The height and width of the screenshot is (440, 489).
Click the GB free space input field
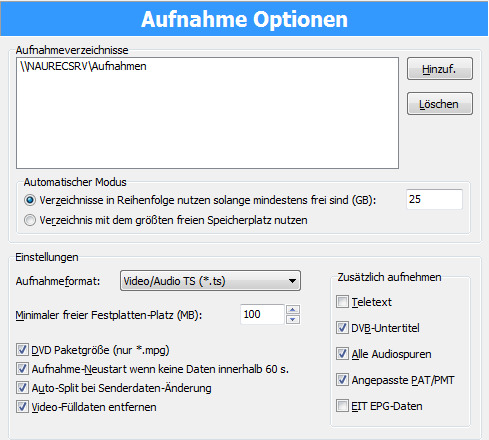pos(434,199)
